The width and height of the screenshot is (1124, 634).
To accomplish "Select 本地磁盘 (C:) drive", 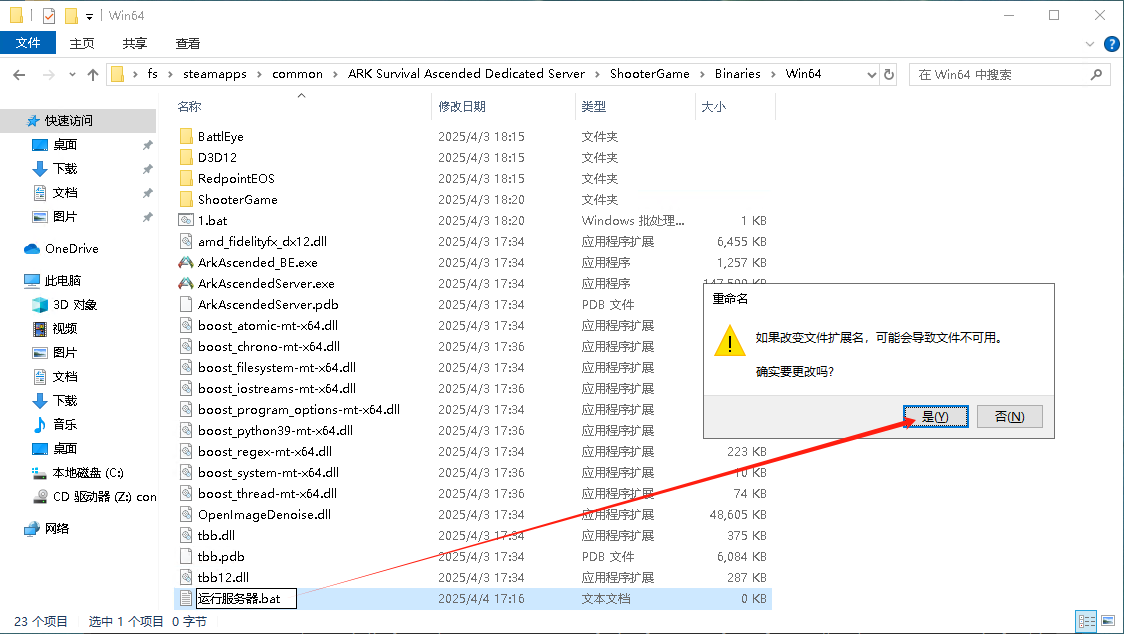I will (x=87, y=473).
